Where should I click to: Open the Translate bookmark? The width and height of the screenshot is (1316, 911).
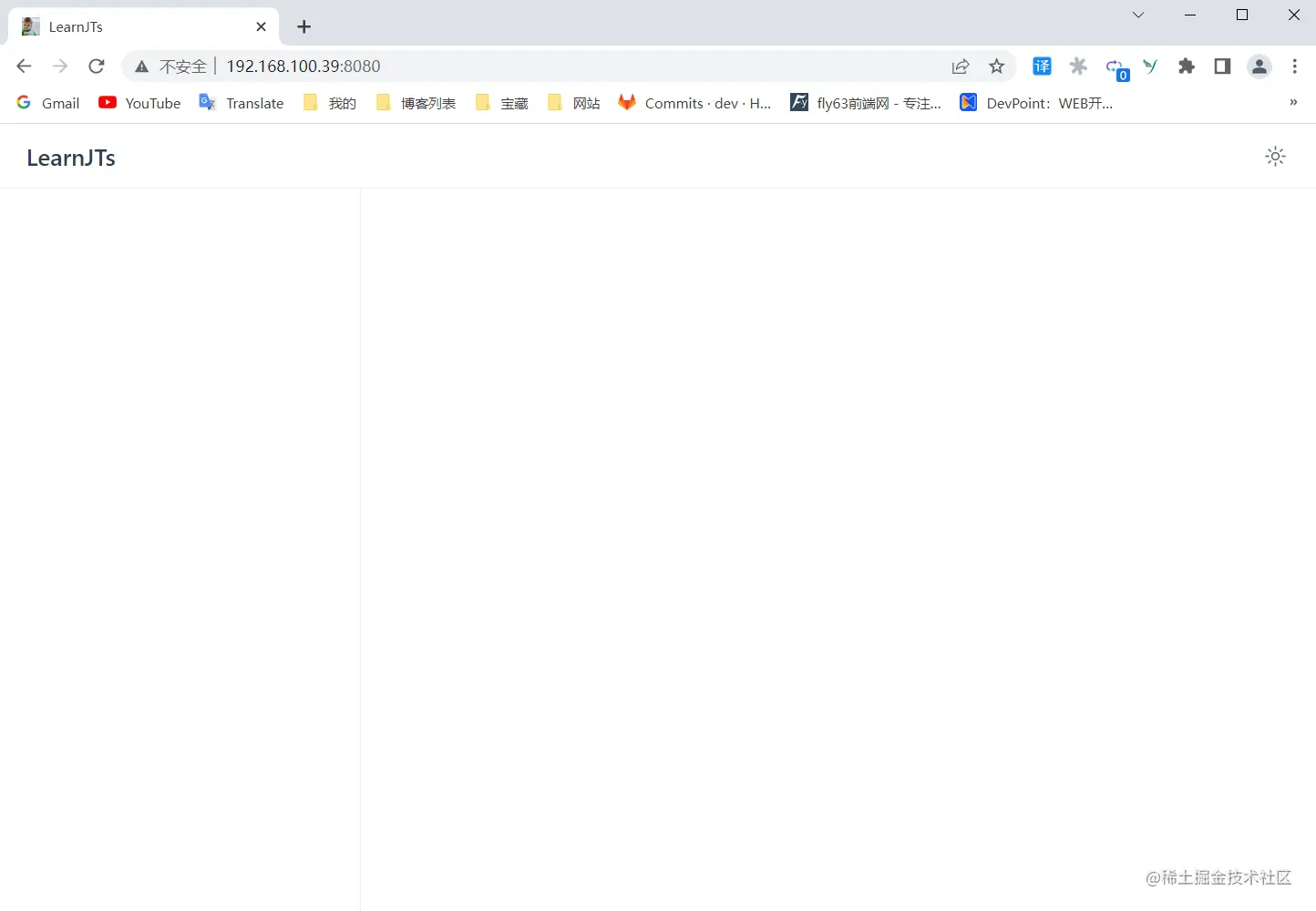[x=242, y=103]
